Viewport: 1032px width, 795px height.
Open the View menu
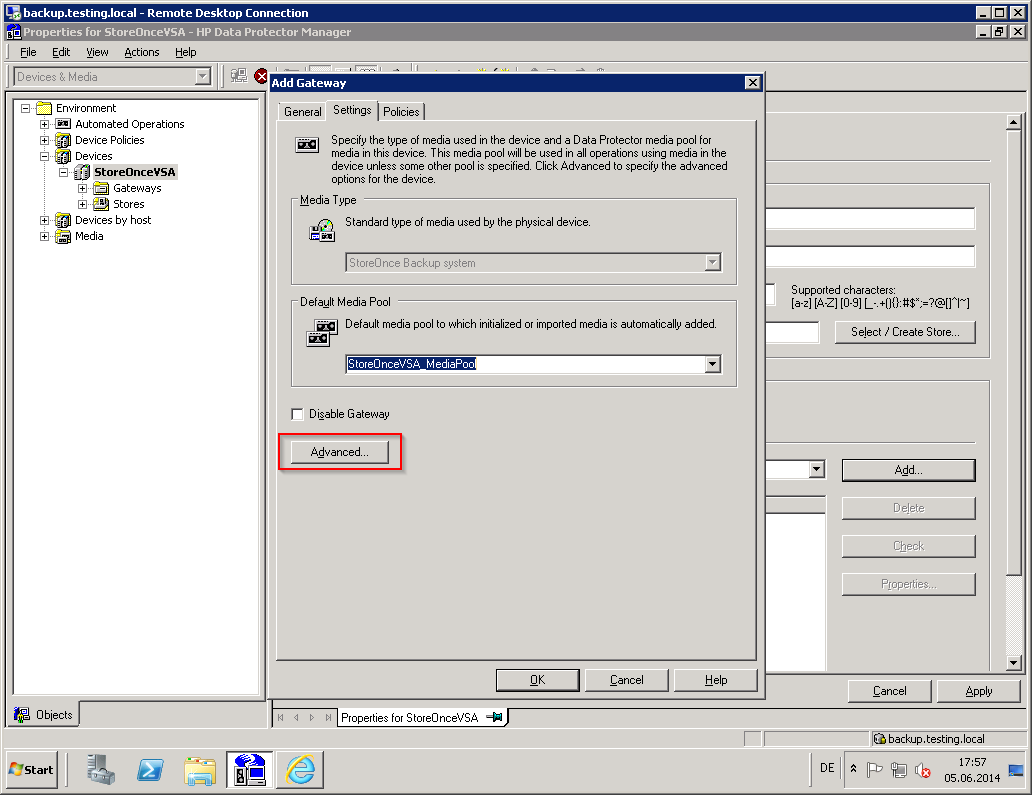[x=97, y=52]
